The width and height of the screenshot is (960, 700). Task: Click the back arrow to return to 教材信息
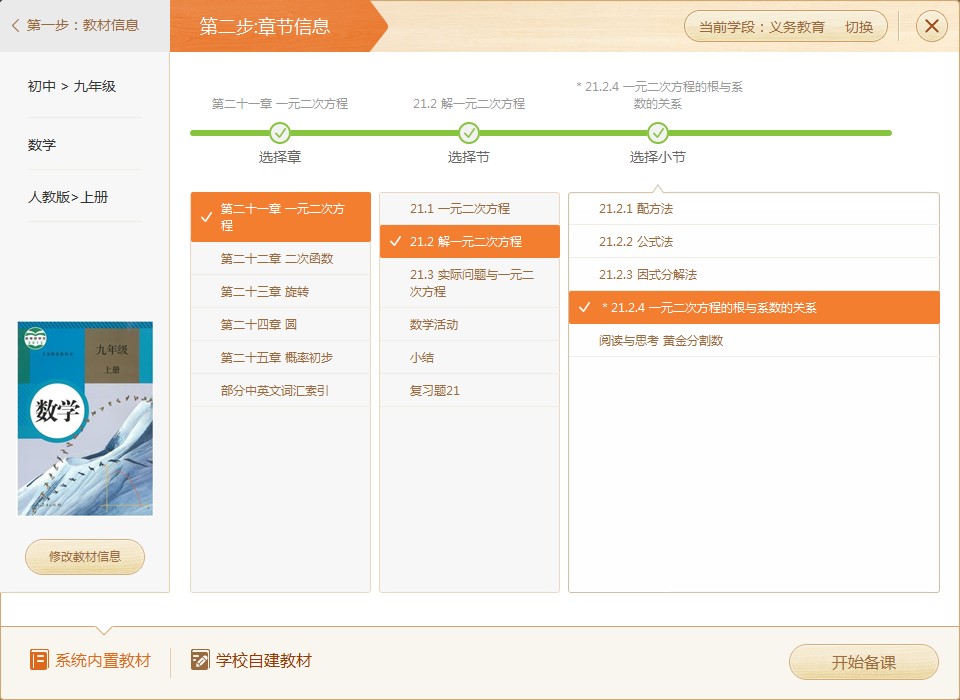[14, 27]
